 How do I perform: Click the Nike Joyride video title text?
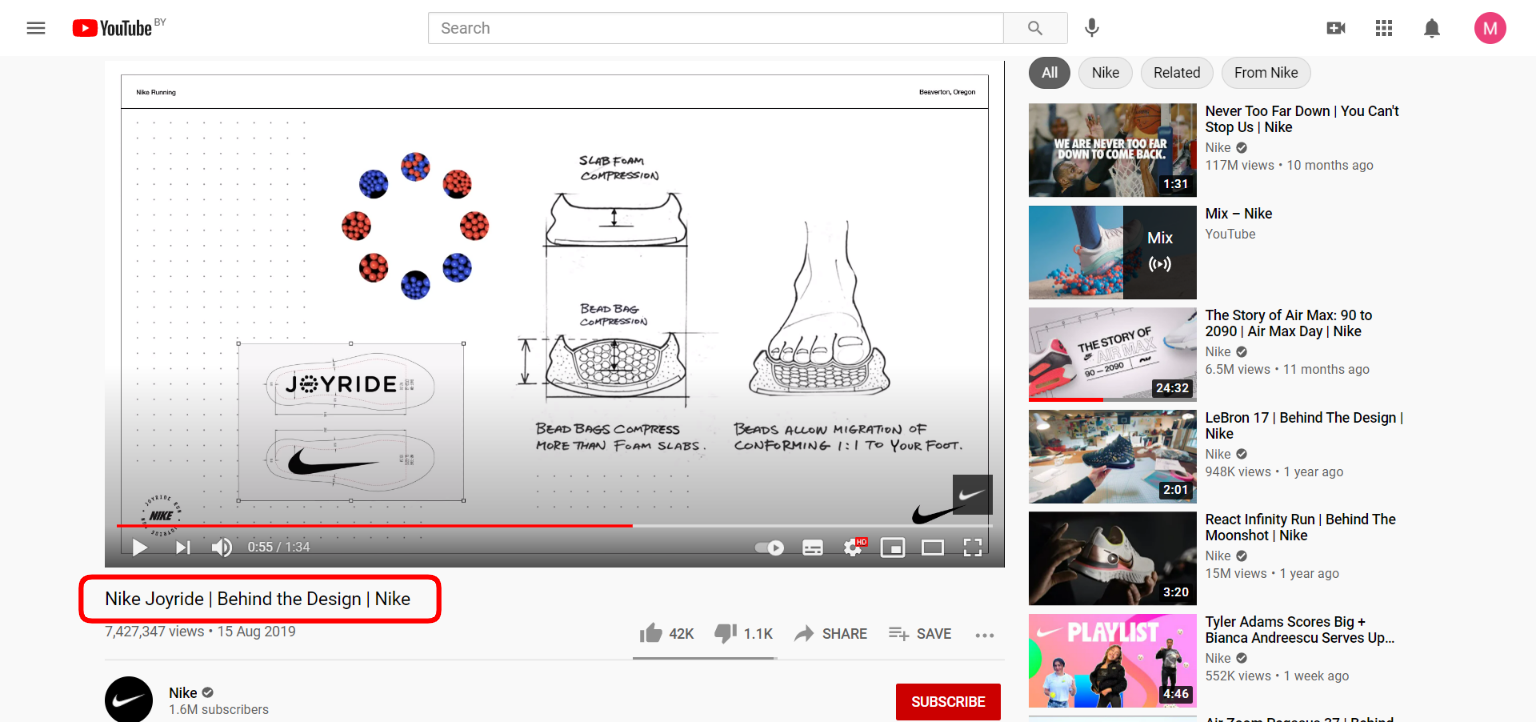(258, 599)
